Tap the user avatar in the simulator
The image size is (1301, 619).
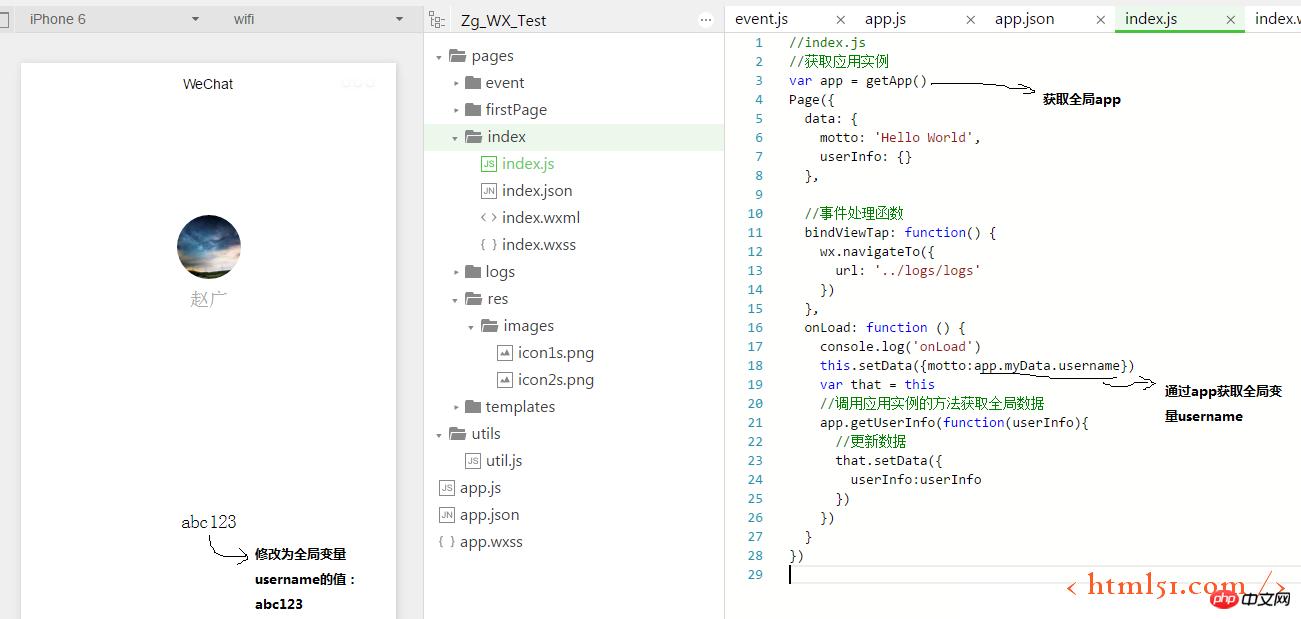(x=209, y=247)
